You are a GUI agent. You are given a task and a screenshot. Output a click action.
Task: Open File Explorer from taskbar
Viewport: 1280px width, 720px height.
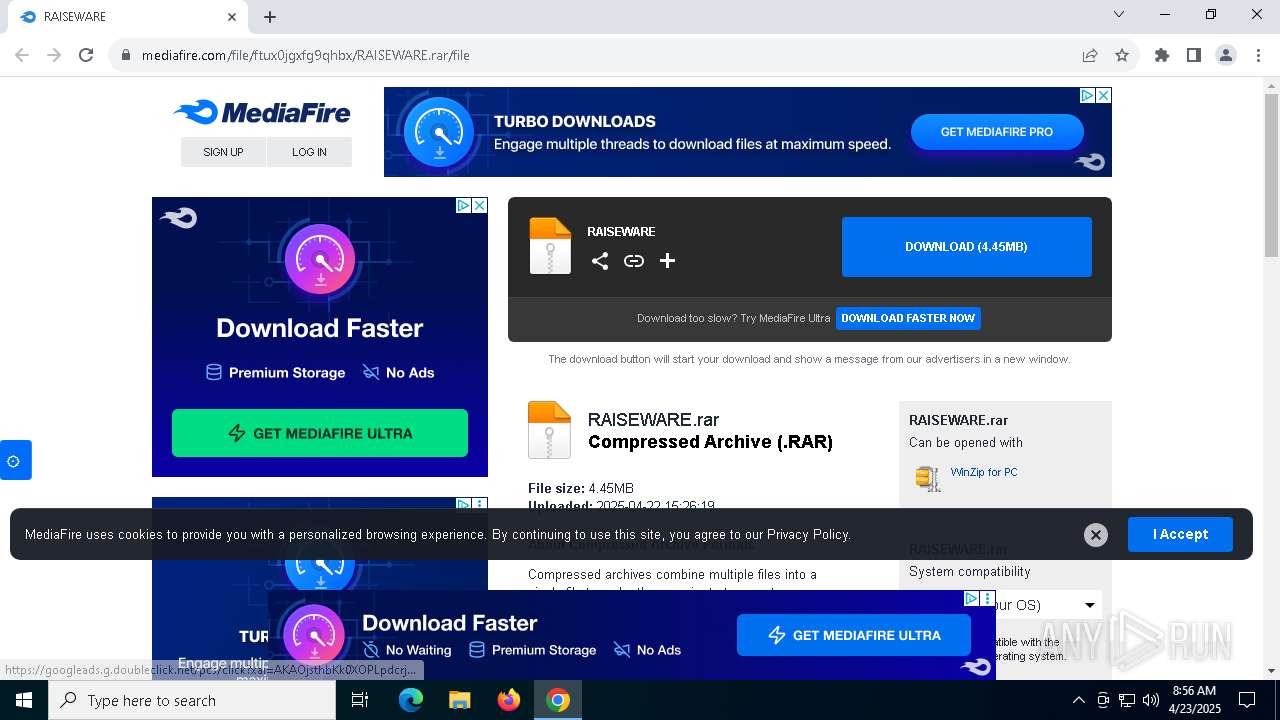pos(460,700)
